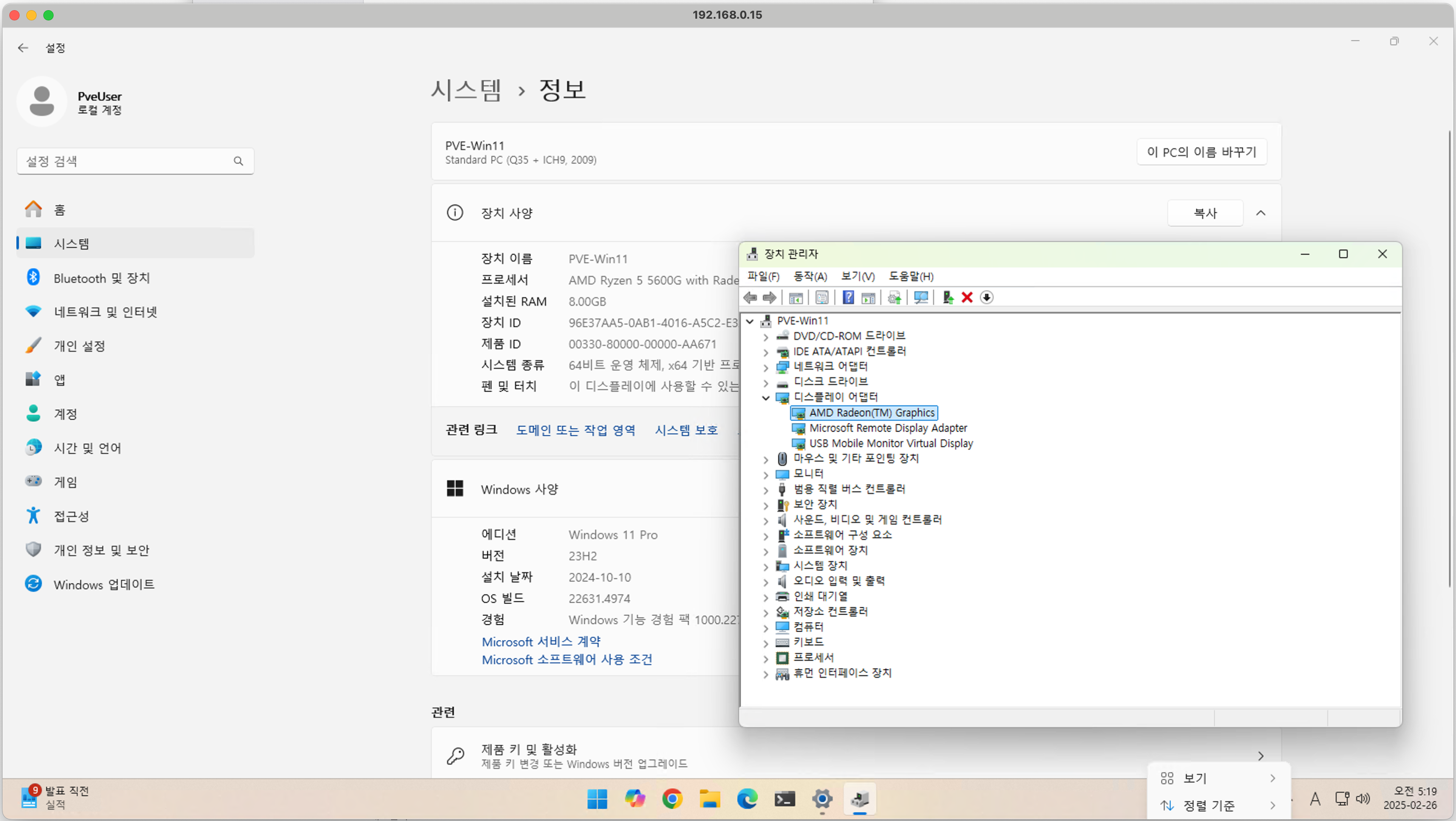The width and height of the screenshot is (1456, 821).
Task: Expand IDE ATA/ATAPI 컨트롤러 node
Action: [x=766, y=352]
